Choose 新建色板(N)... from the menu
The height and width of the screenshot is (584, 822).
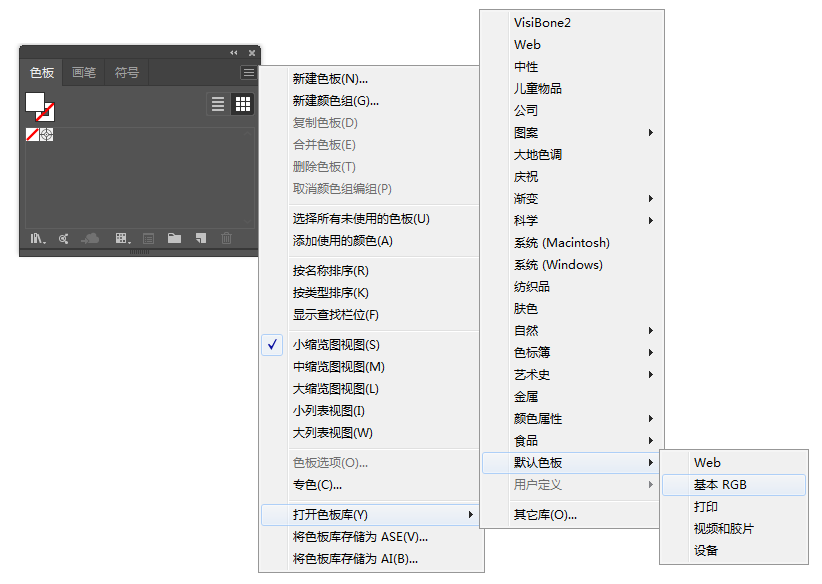(370, 79)
